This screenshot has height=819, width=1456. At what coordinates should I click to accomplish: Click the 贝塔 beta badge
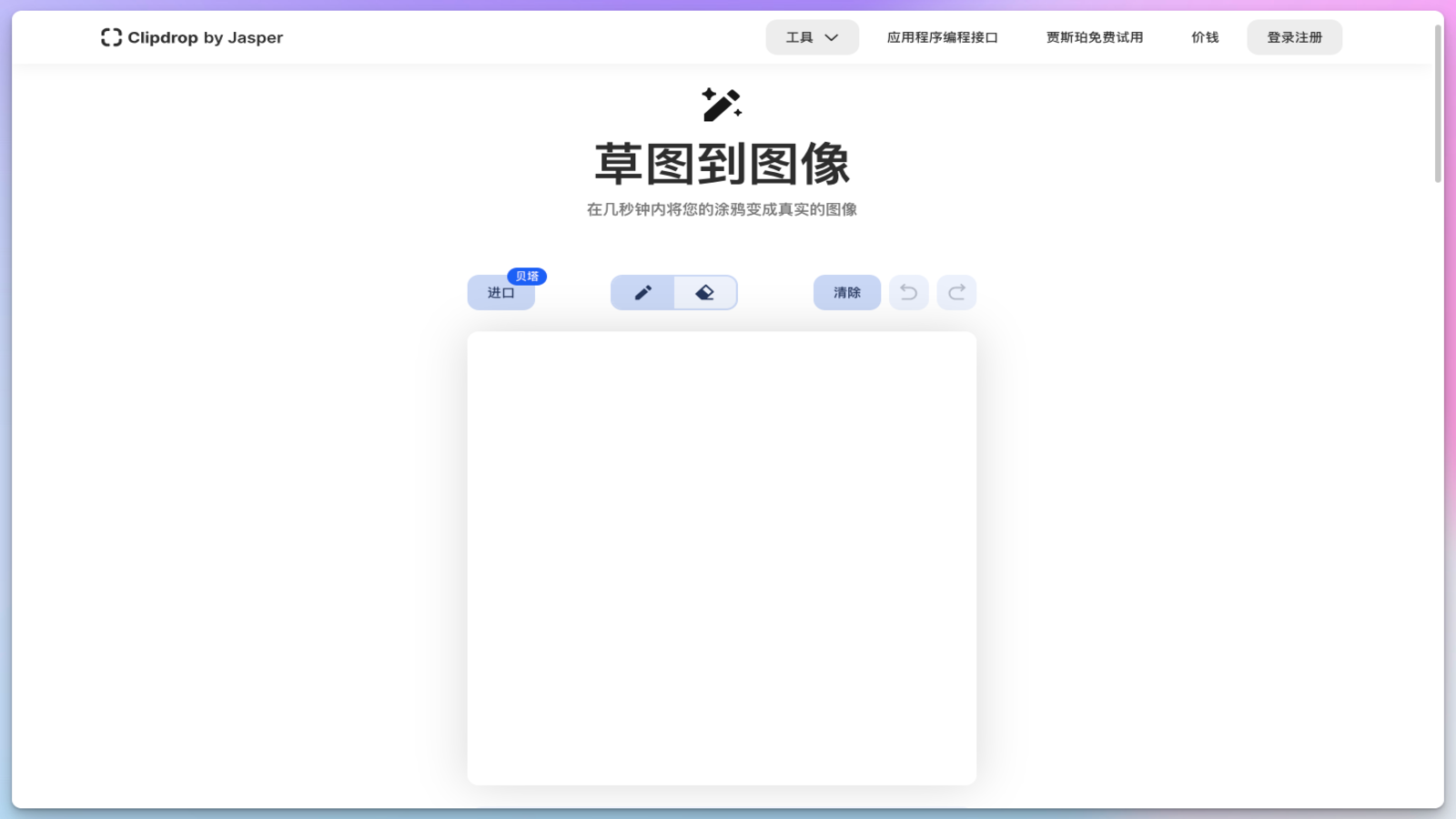pos(529,276)
